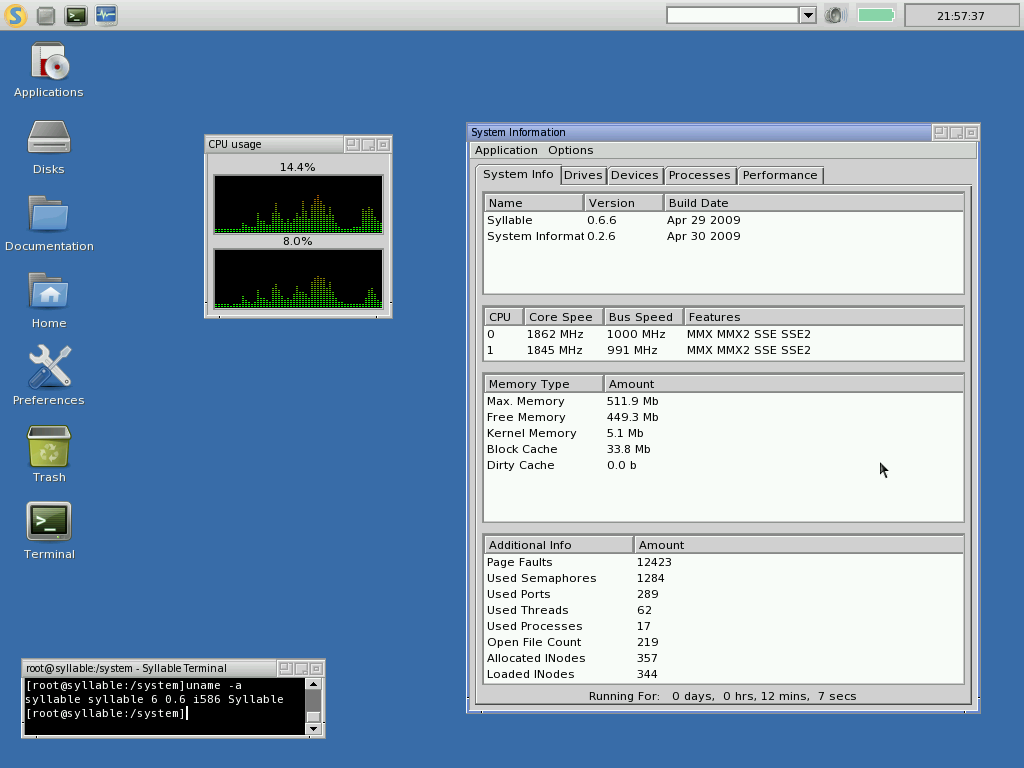Open the Documentation folder icon
Screen dimensions: 1024x768
tap(49, 216)
